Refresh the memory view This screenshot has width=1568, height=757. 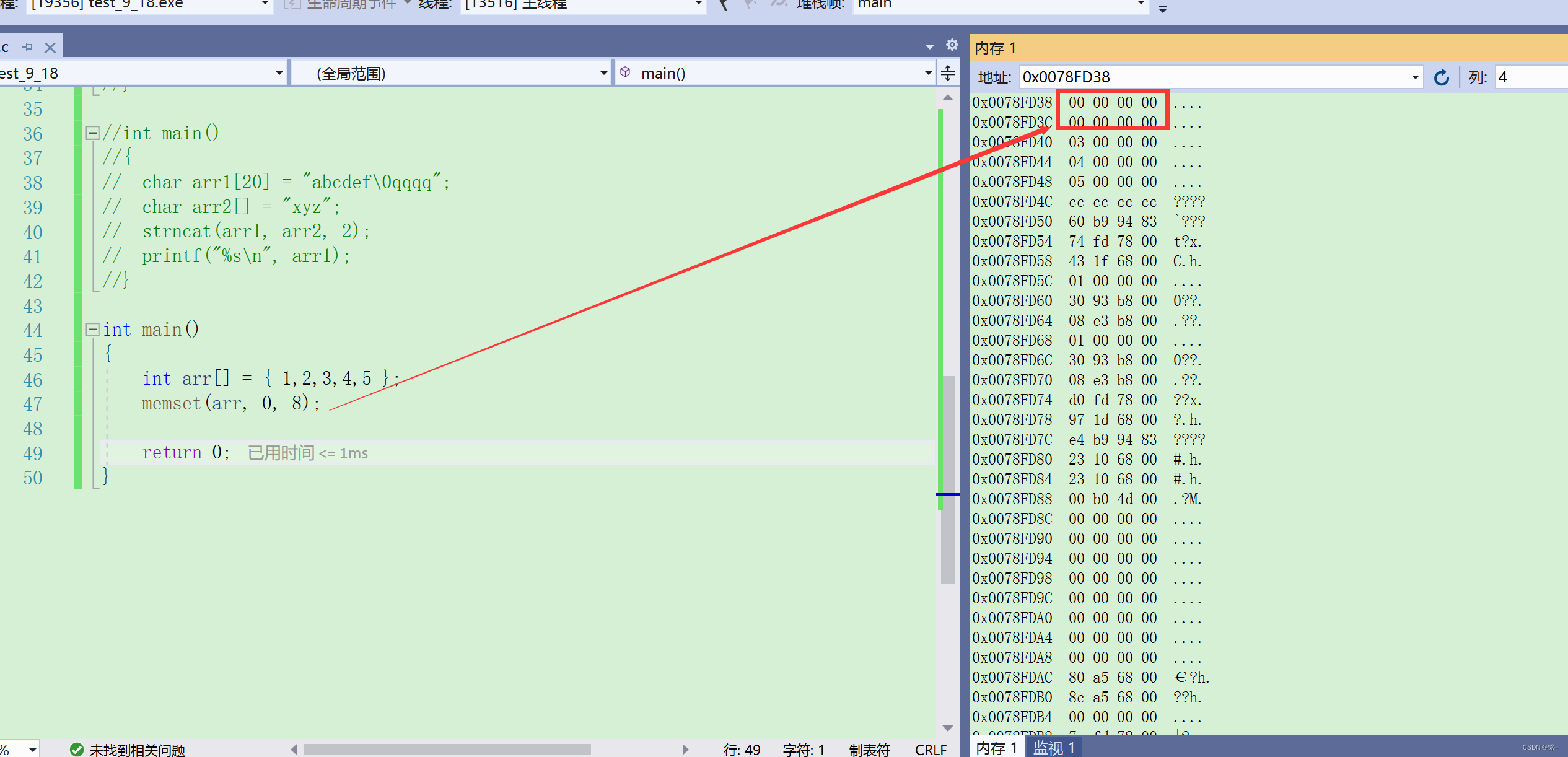coord(1442,77)
